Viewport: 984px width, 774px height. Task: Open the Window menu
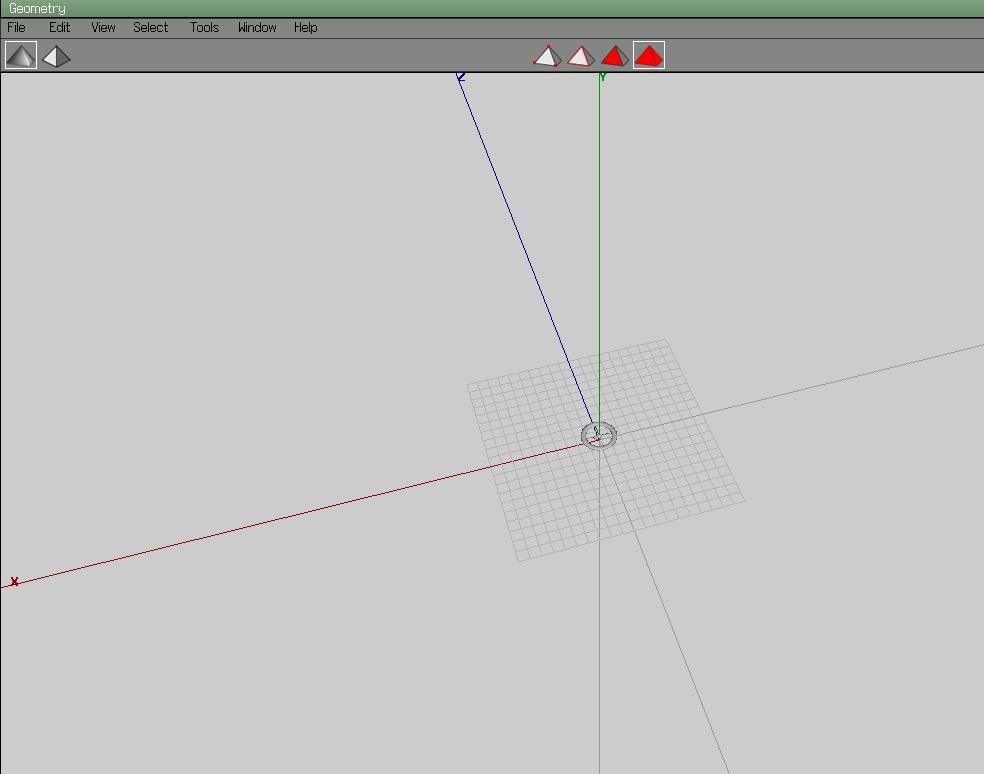coord(257,28)
